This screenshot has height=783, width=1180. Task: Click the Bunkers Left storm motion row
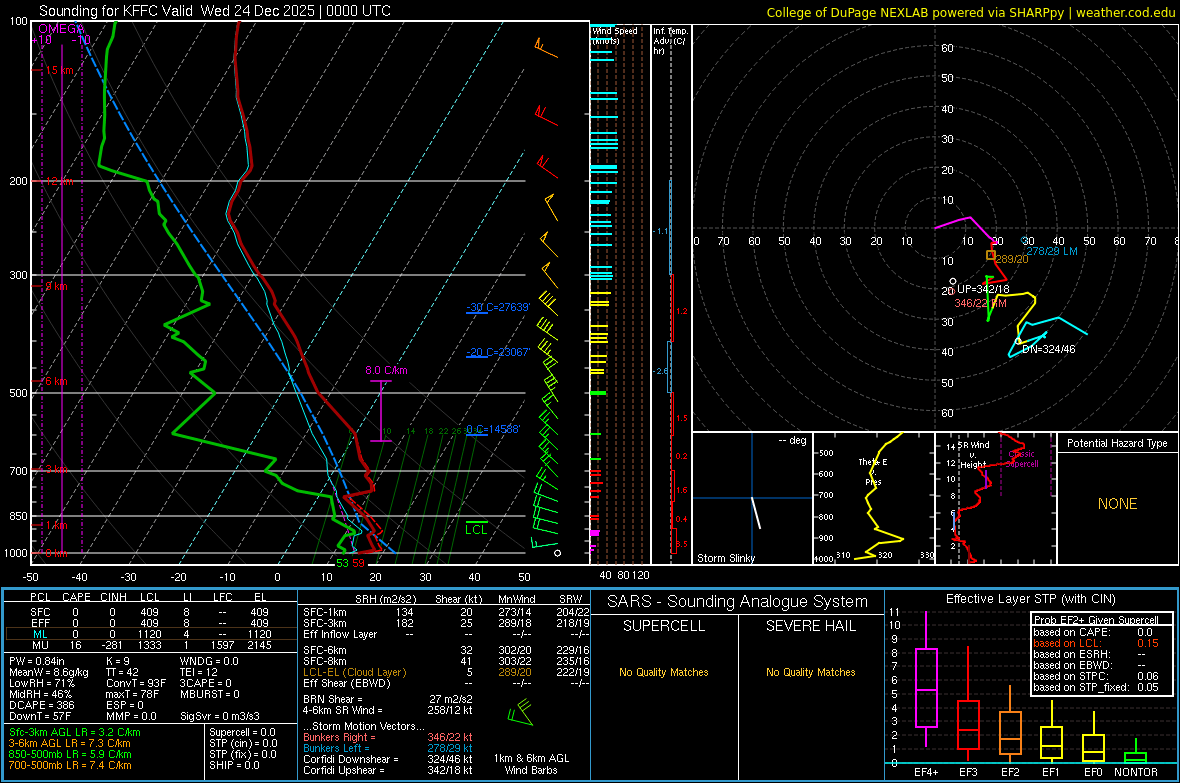pyautogui.click(x=388, y=748)
